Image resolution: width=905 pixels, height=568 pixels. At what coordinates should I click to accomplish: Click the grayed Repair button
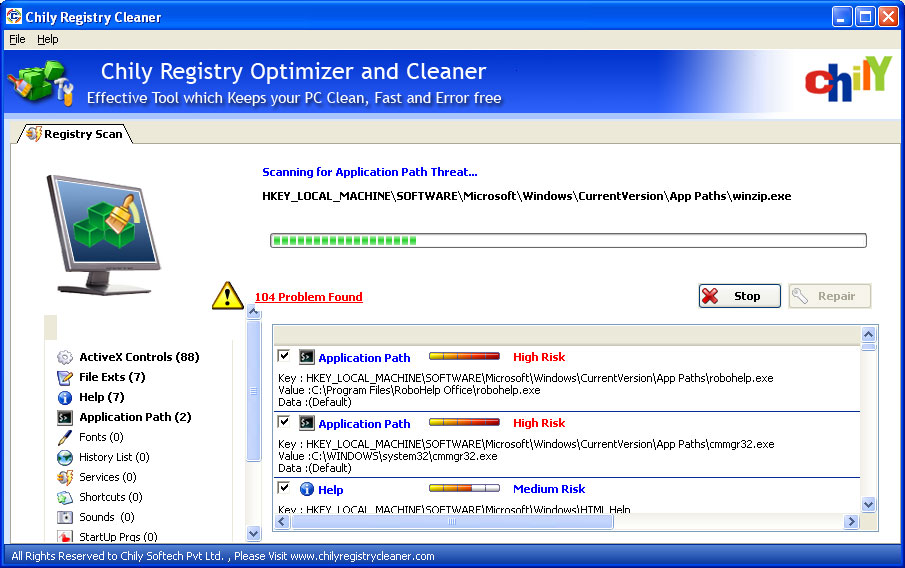pos(829,296)
